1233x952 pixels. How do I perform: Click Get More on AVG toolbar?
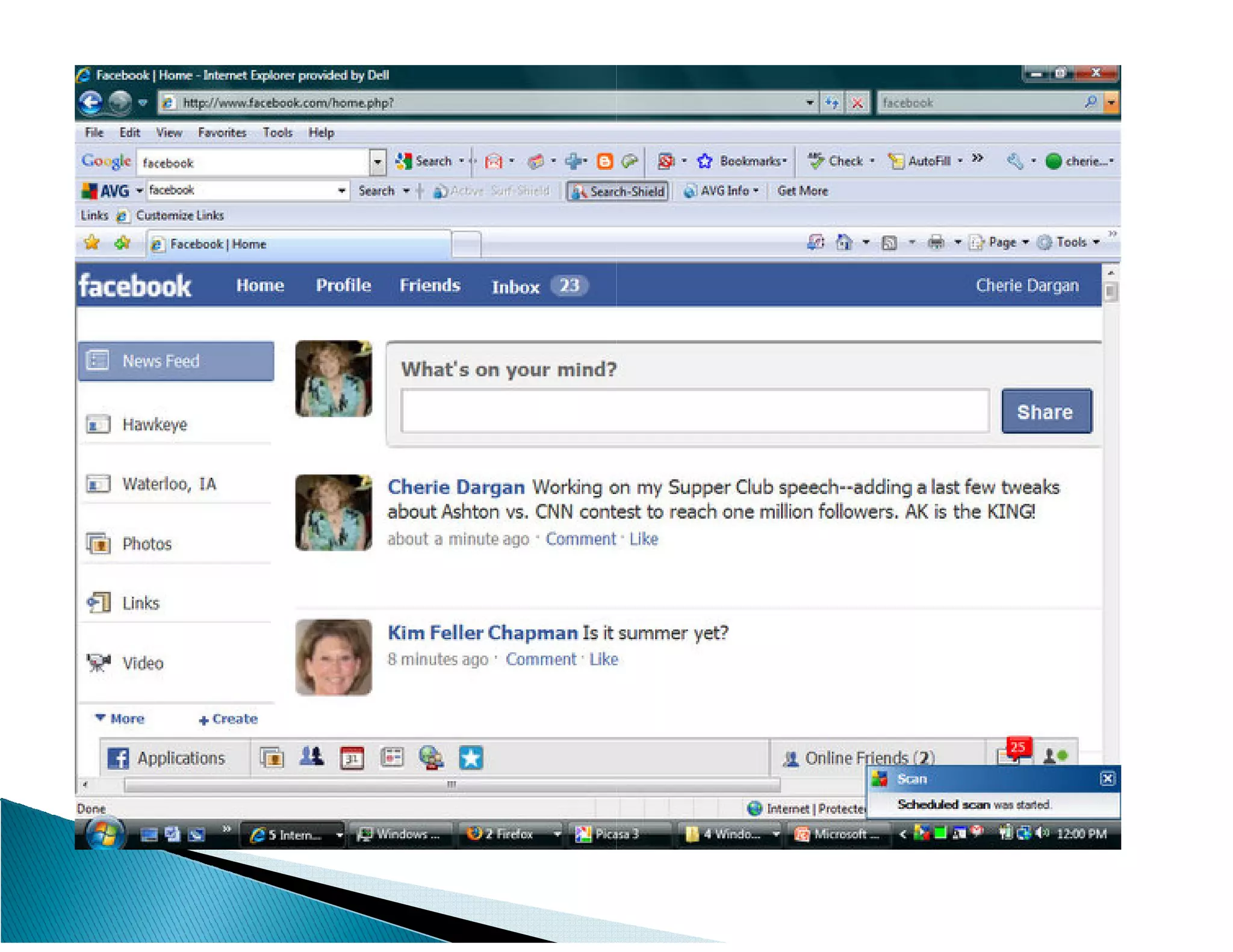click(803, 191)
